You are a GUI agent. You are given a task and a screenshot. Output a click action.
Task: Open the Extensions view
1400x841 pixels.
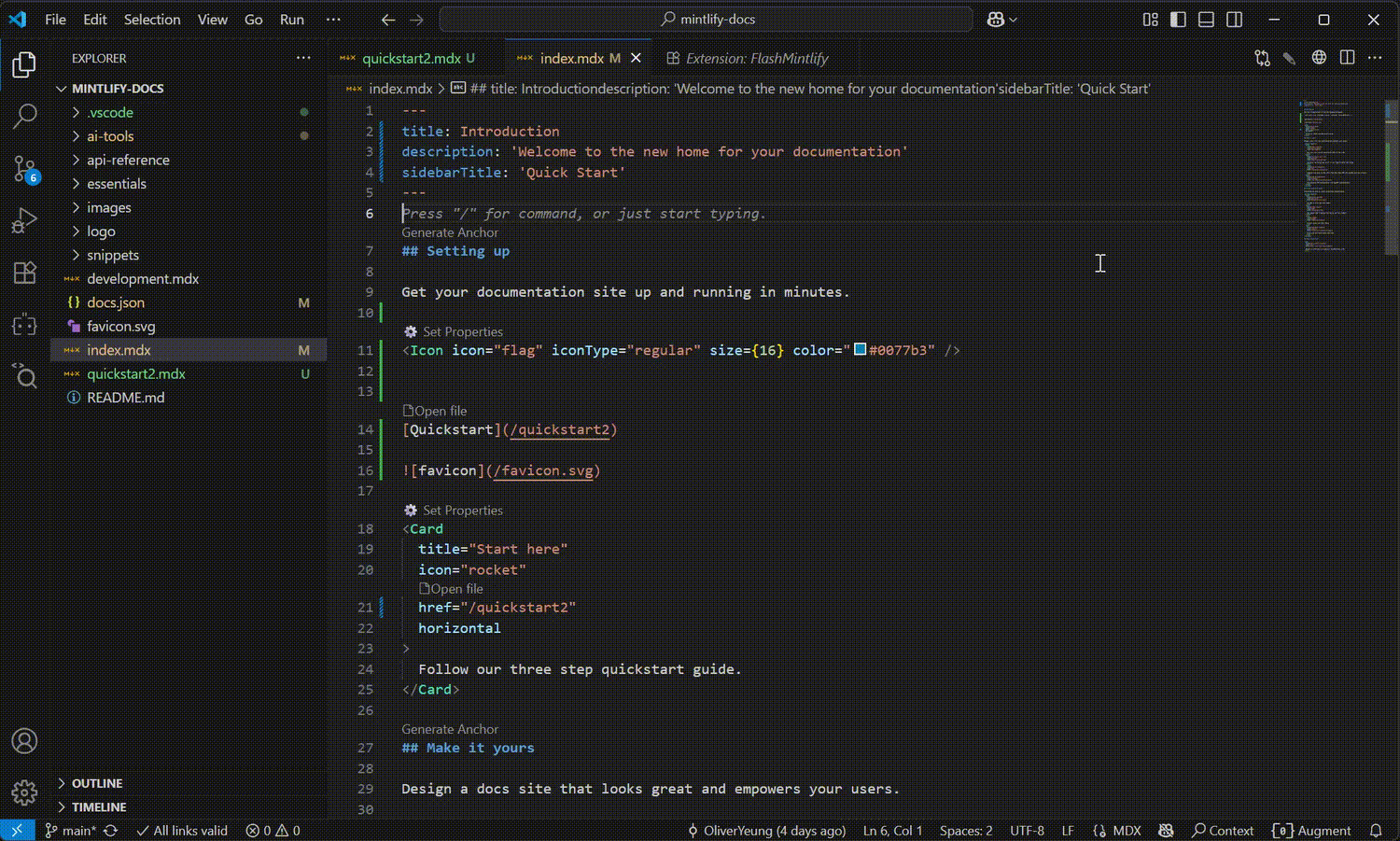(x=24, y=273)
